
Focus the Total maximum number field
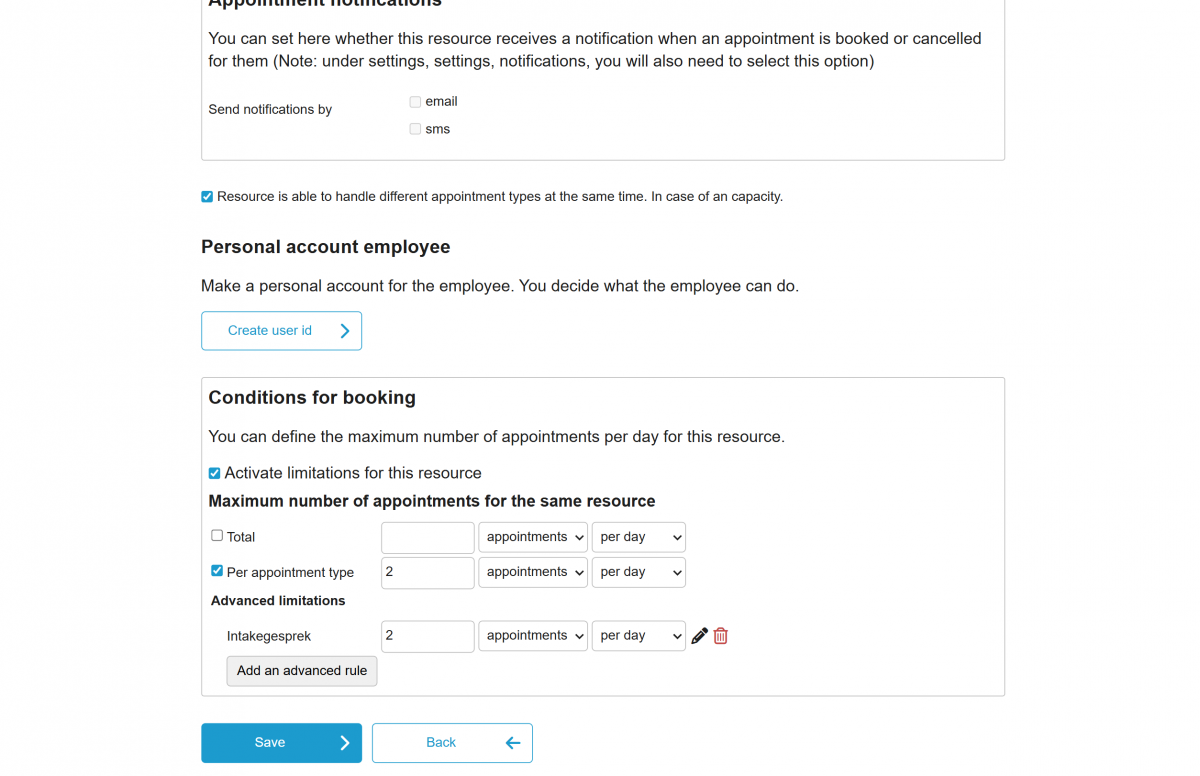tap(427, 537)
